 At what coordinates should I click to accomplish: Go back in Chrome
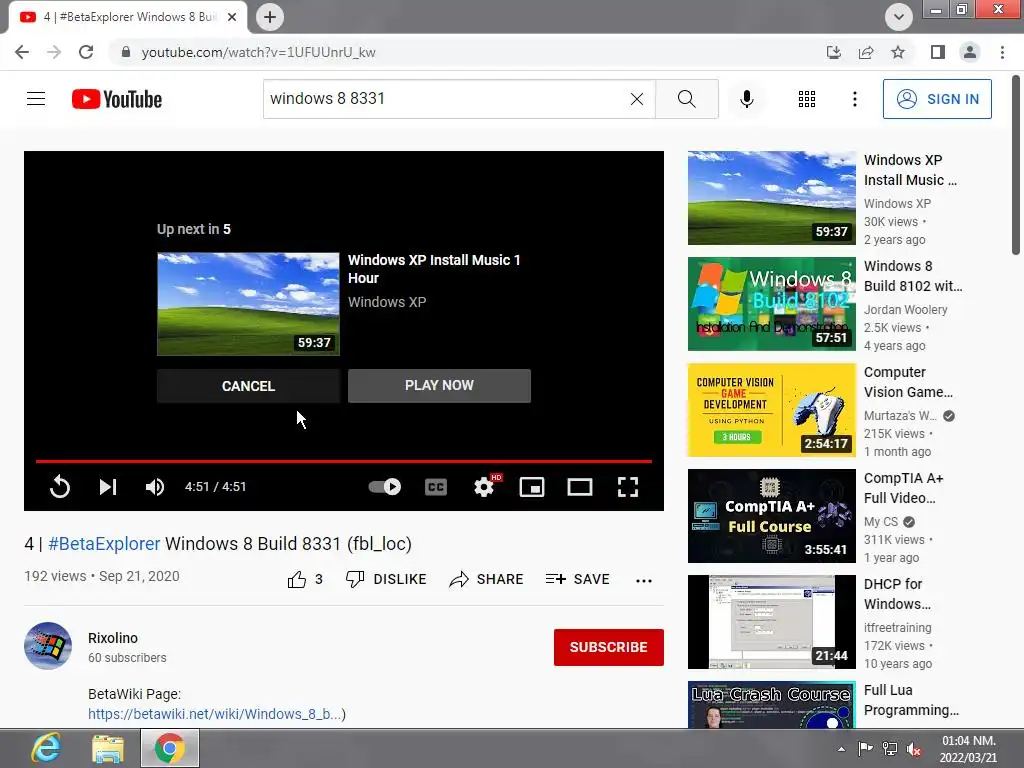click(x=22, y=52)
